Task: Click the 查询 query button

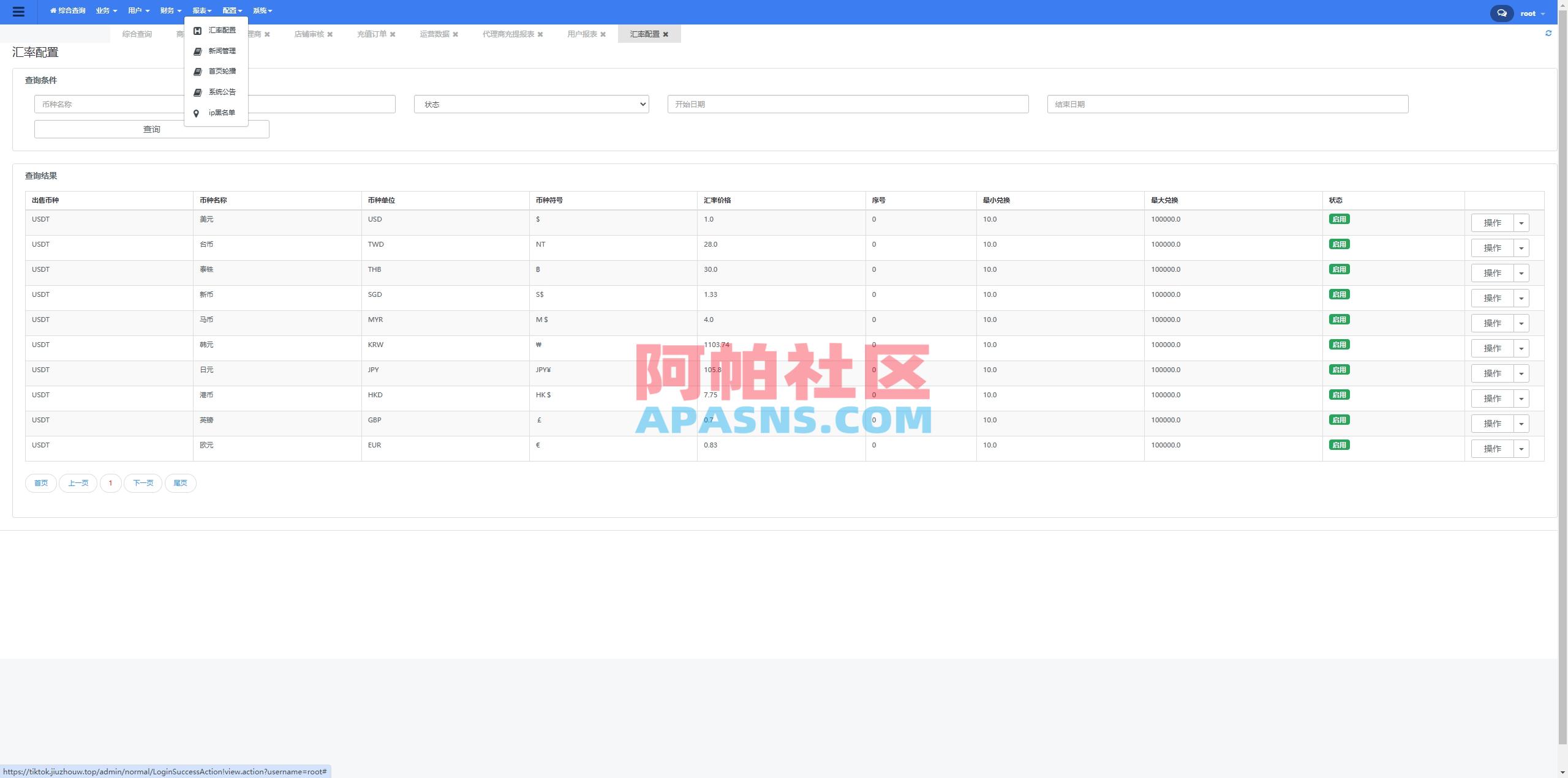Action: click(151, 129)
